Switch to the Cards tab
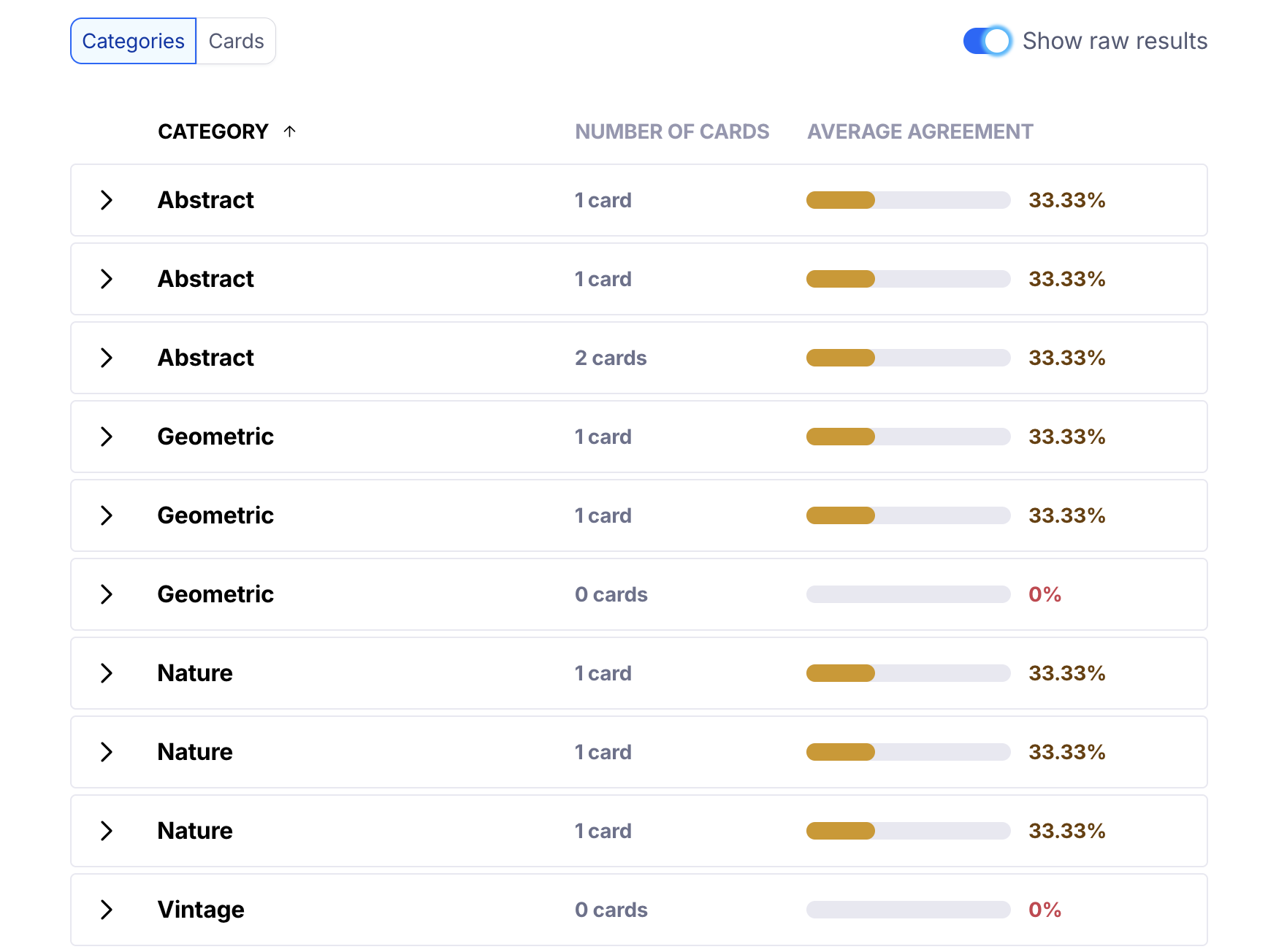The height and width of the screenshot is (952, 1287). pyautogui.click(x=236, y=41)
